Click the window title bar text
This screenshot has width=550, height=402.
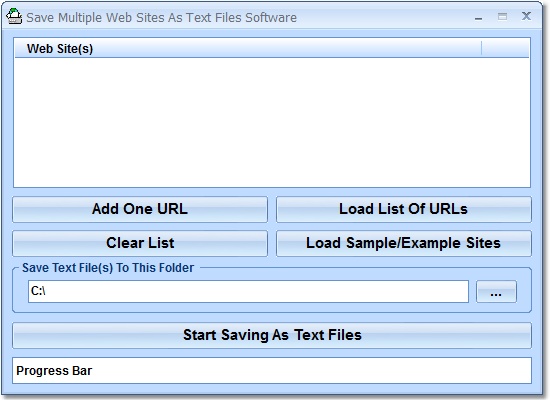pyautogui.click(x=161, y=18)
